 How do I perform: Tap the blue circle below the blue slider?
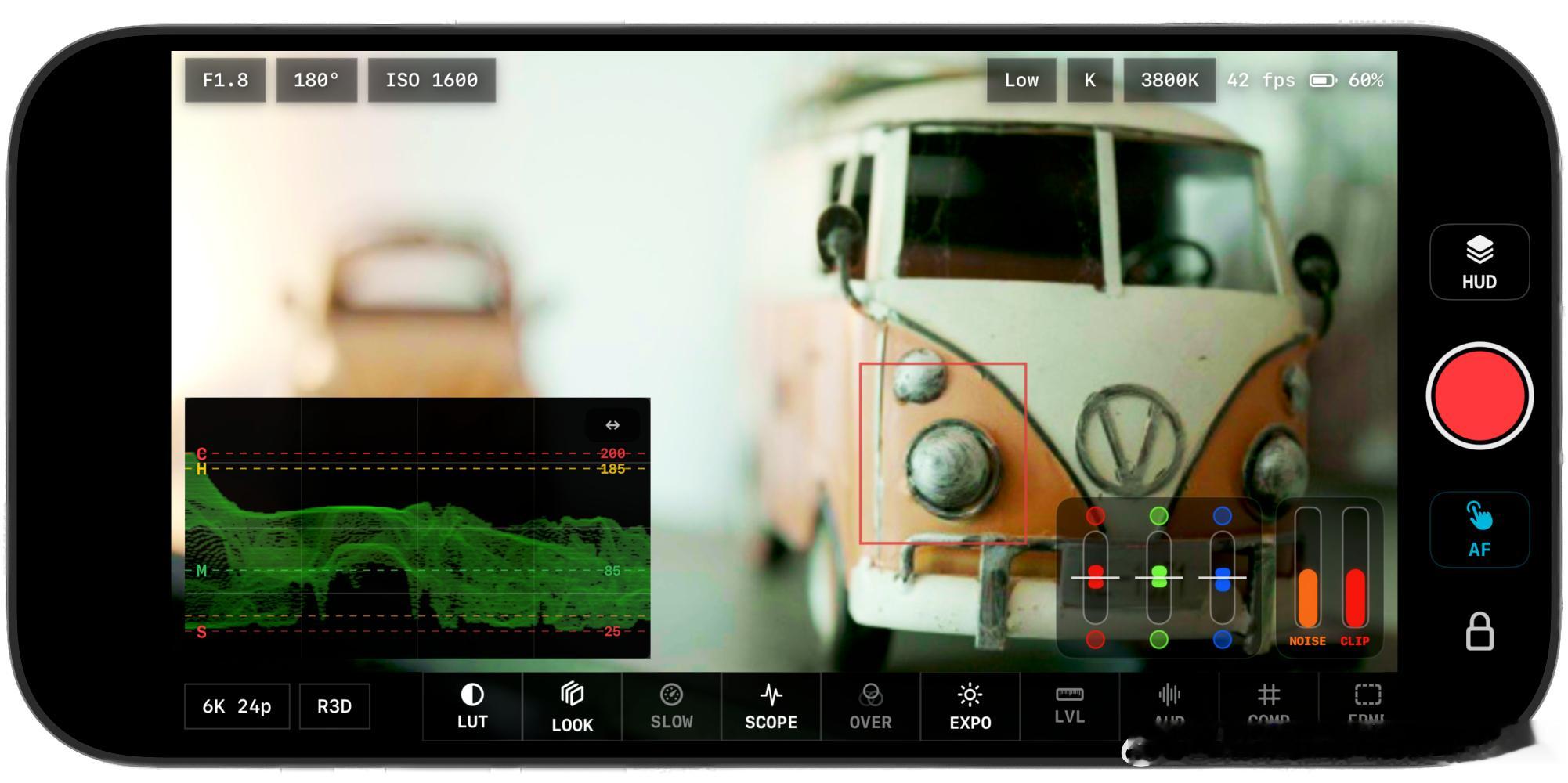coord(1223,640)
